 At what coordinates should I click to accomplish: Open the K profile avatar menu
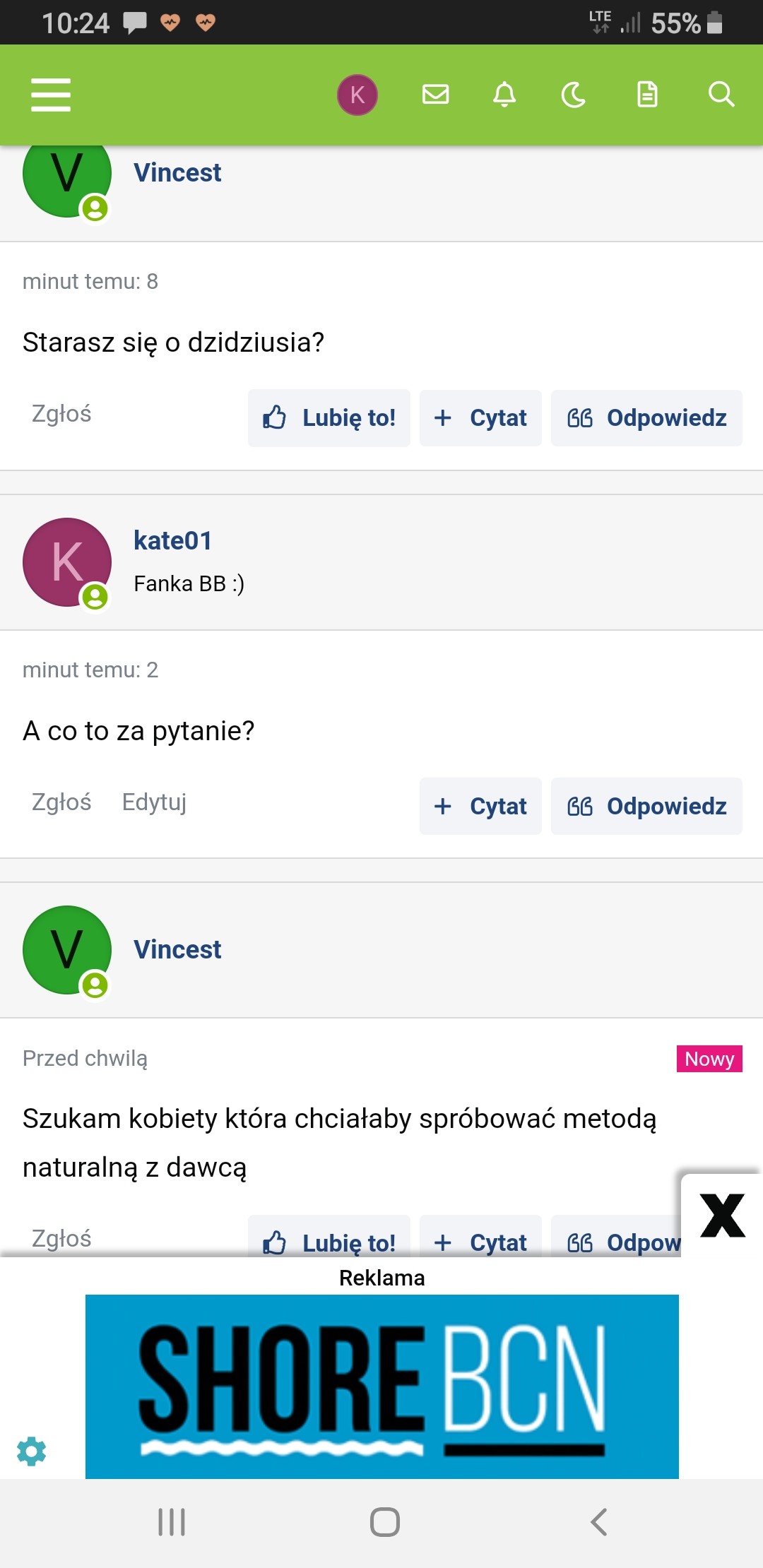point(357,95)
